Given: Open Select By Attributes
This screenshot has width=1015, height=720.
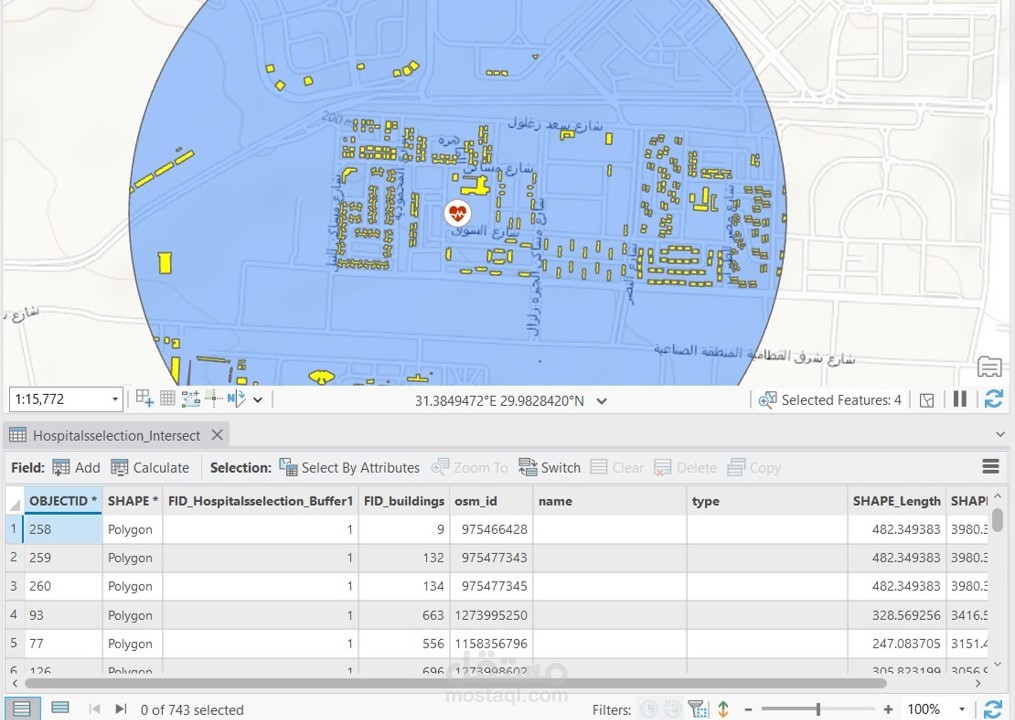Looking at the screenshot, I should [349, 467].
